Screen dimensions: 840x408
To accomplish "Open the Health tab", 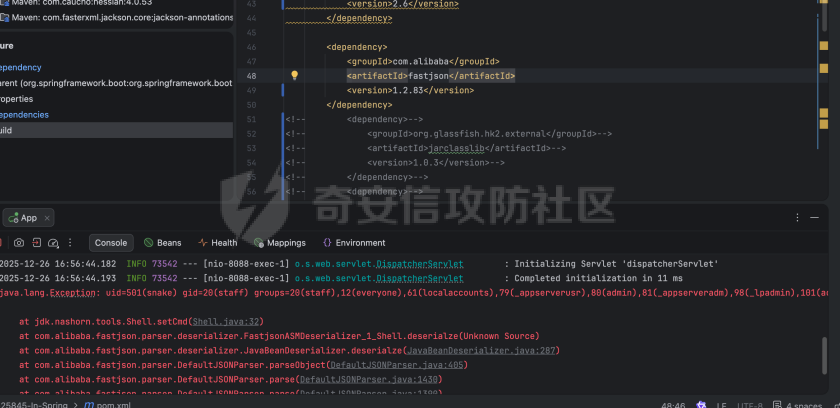I will (217, 242).
